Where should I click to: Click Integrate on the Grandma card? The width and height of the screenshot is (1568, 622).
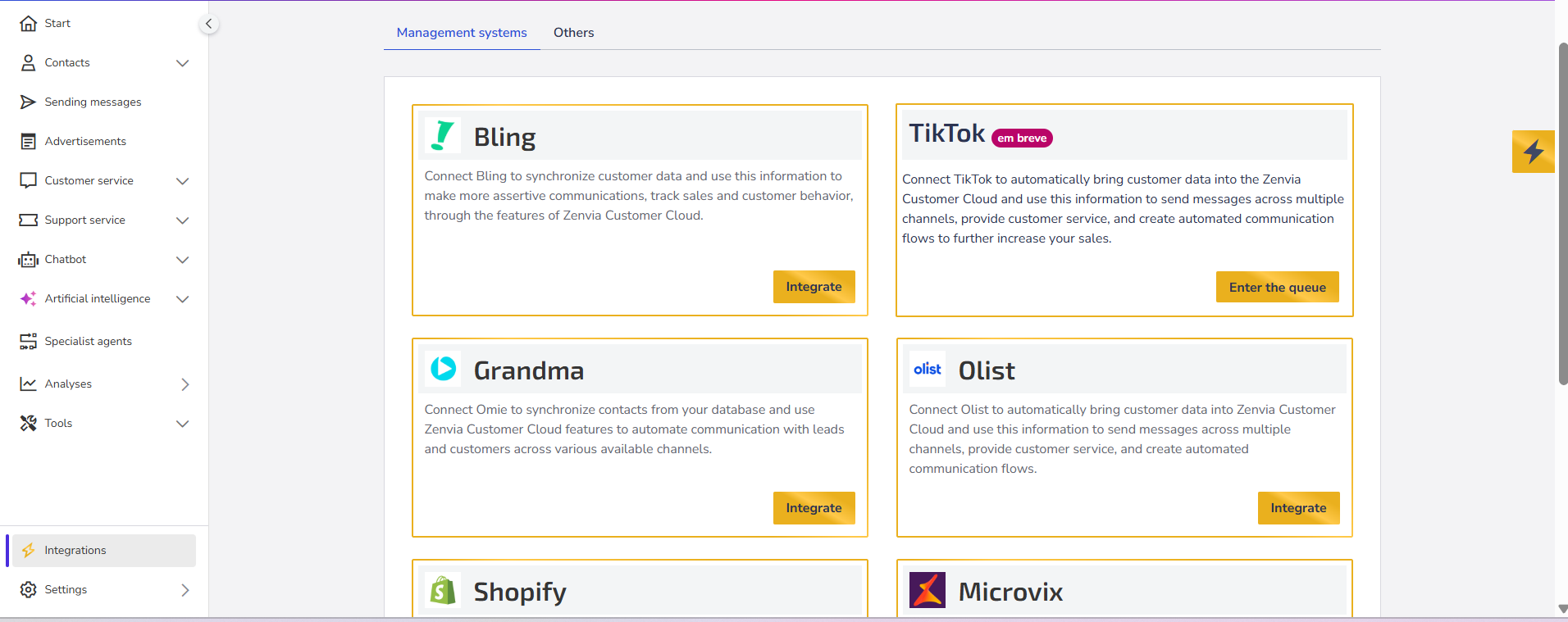(814, 508)
